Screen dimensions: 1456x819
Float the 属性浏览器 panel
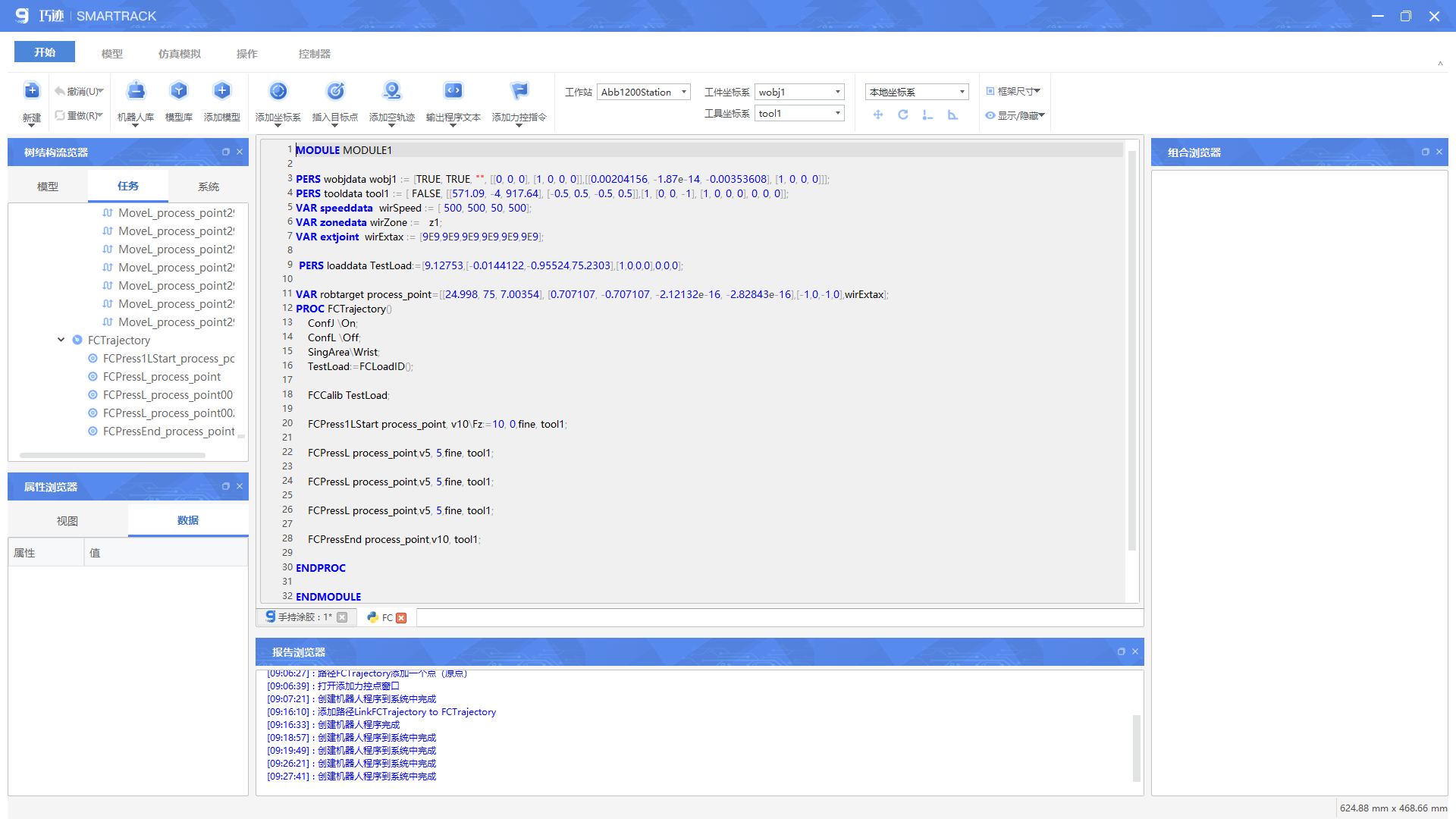(225, 486)
